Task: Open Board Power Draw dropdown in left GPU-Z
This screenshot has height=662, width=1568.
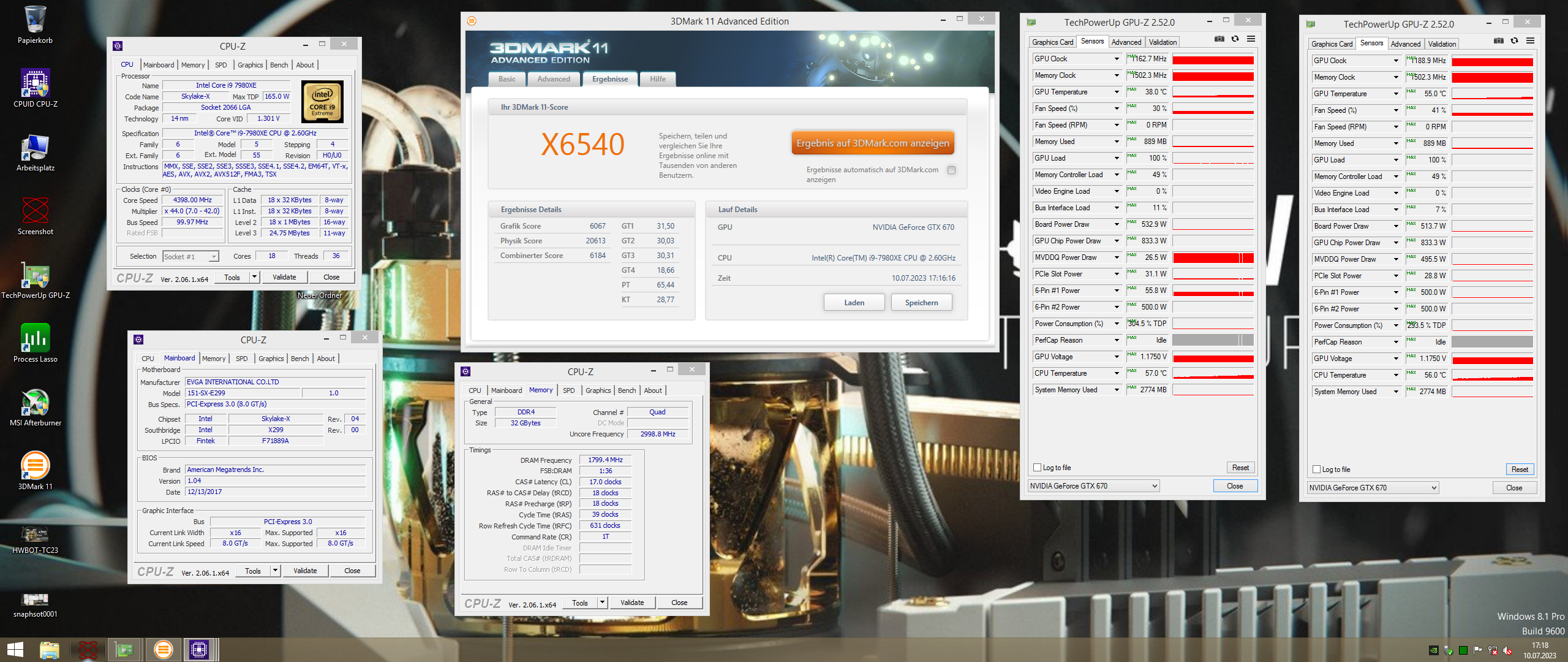Action: [x=1117, y=224]
